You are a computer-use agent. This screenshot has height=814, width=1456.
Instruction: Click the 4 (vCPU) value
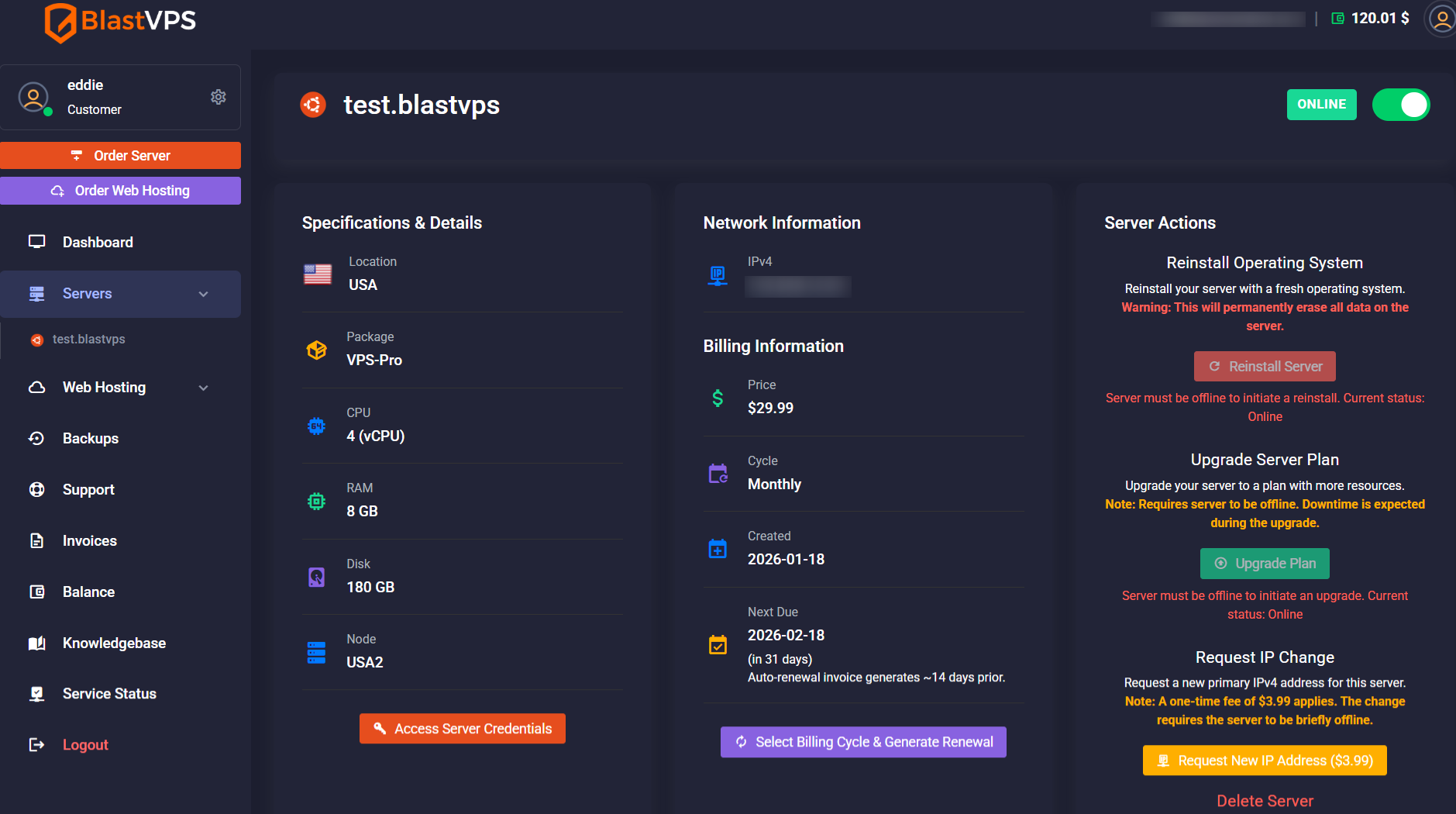(x=376, y=436)
